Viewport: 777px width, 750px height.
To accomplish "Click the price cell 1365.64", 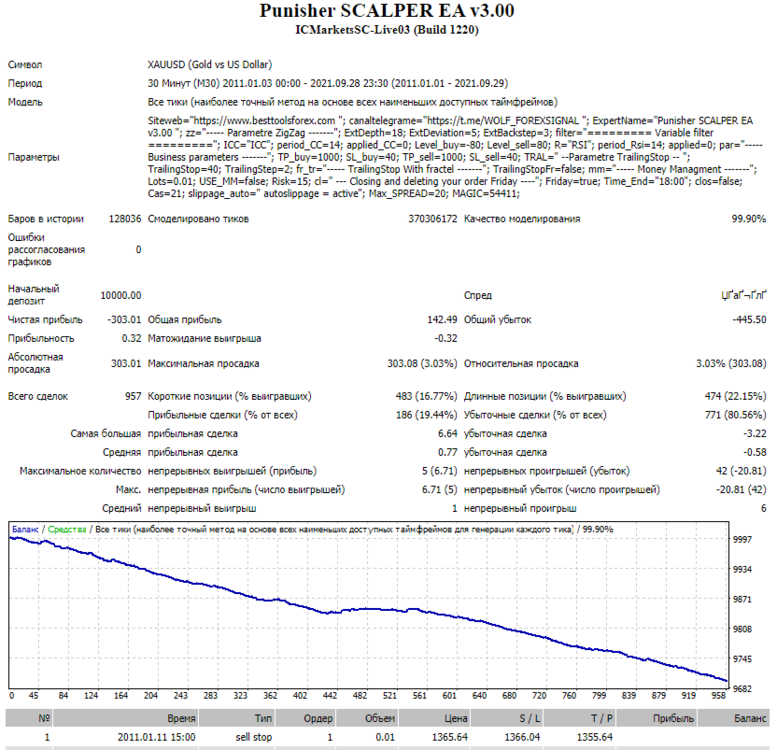I will pyautogui.click(x=449, y=737).
